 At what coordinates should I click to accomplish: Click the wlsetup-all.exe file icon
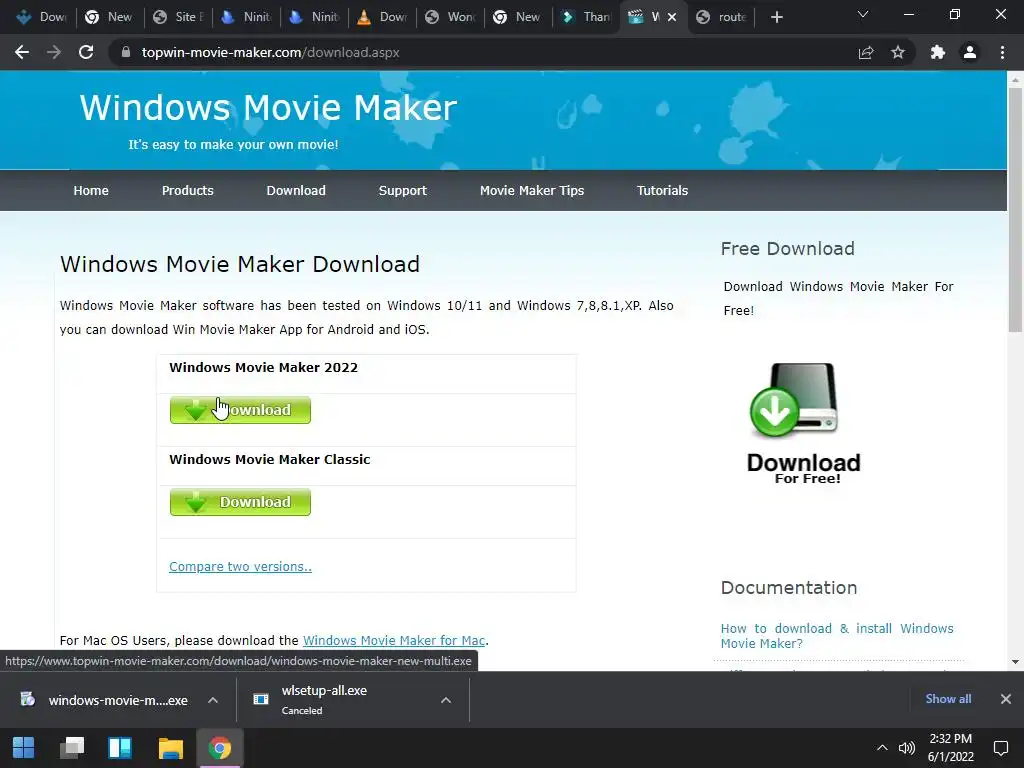point(261,699)
